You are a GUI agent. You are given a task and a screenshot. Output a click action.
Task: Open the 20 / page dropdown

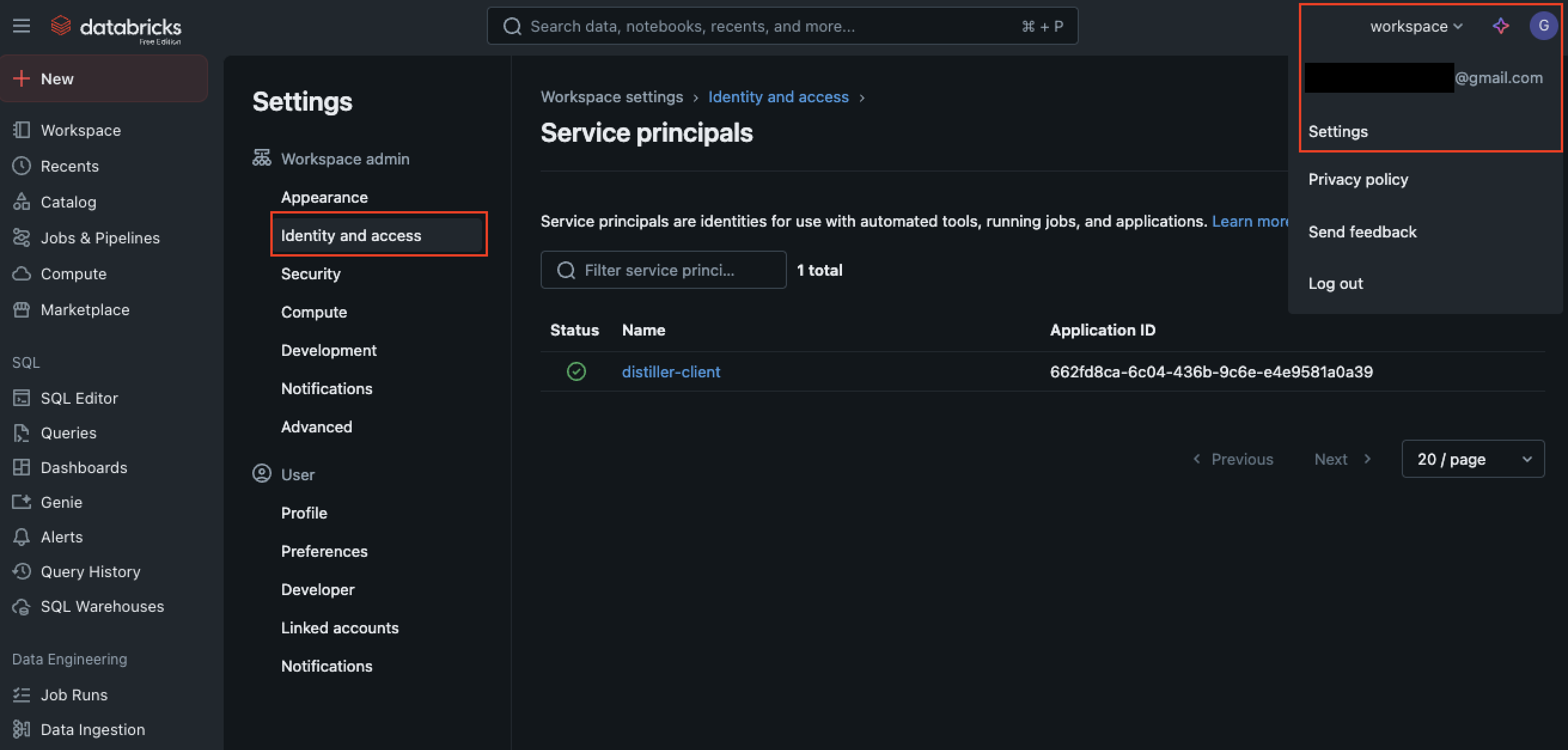click(x=1472, y=459)
